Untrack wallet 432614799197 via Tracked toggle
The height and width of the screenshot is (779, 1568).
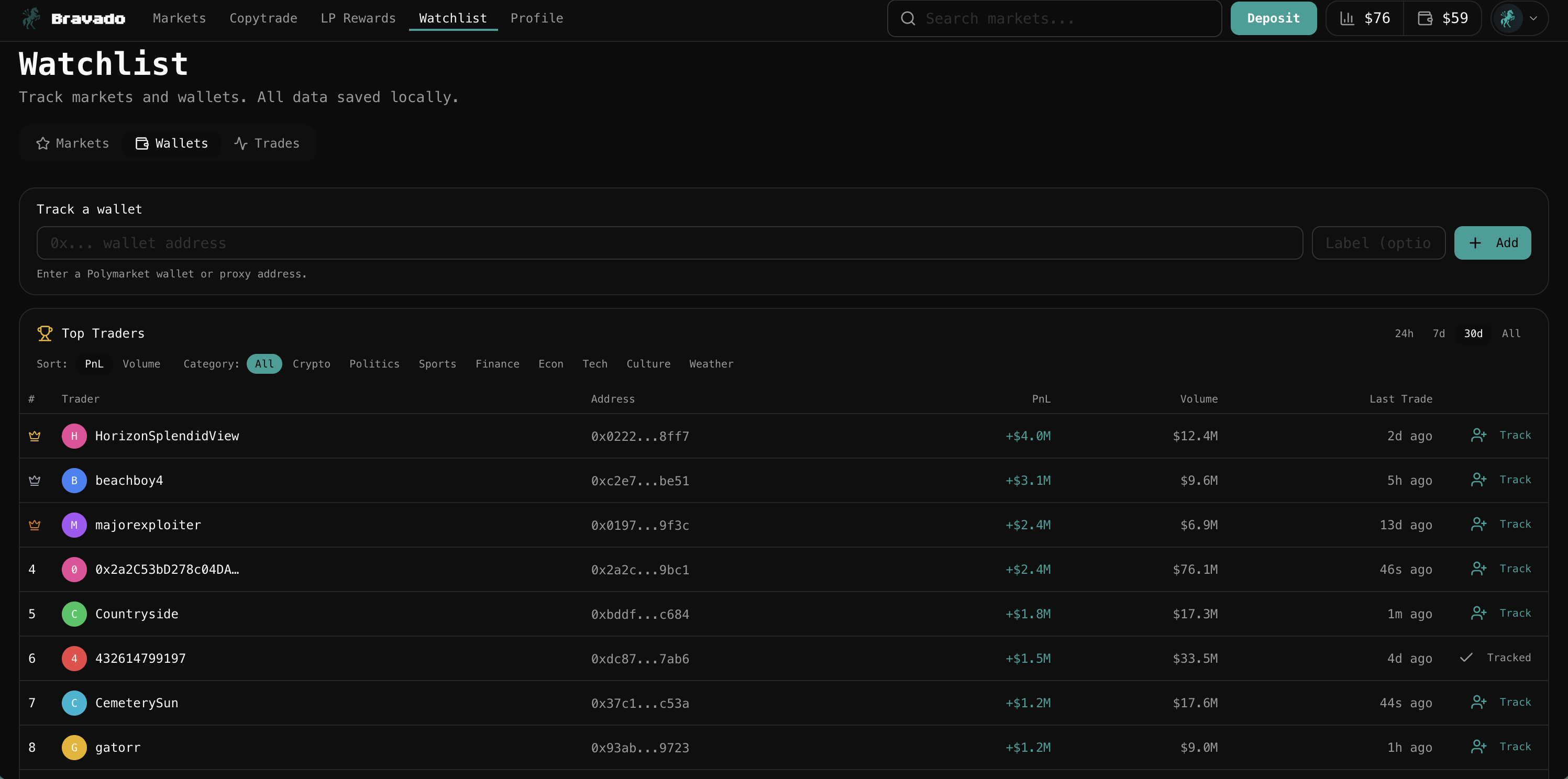click(1496, 658)
